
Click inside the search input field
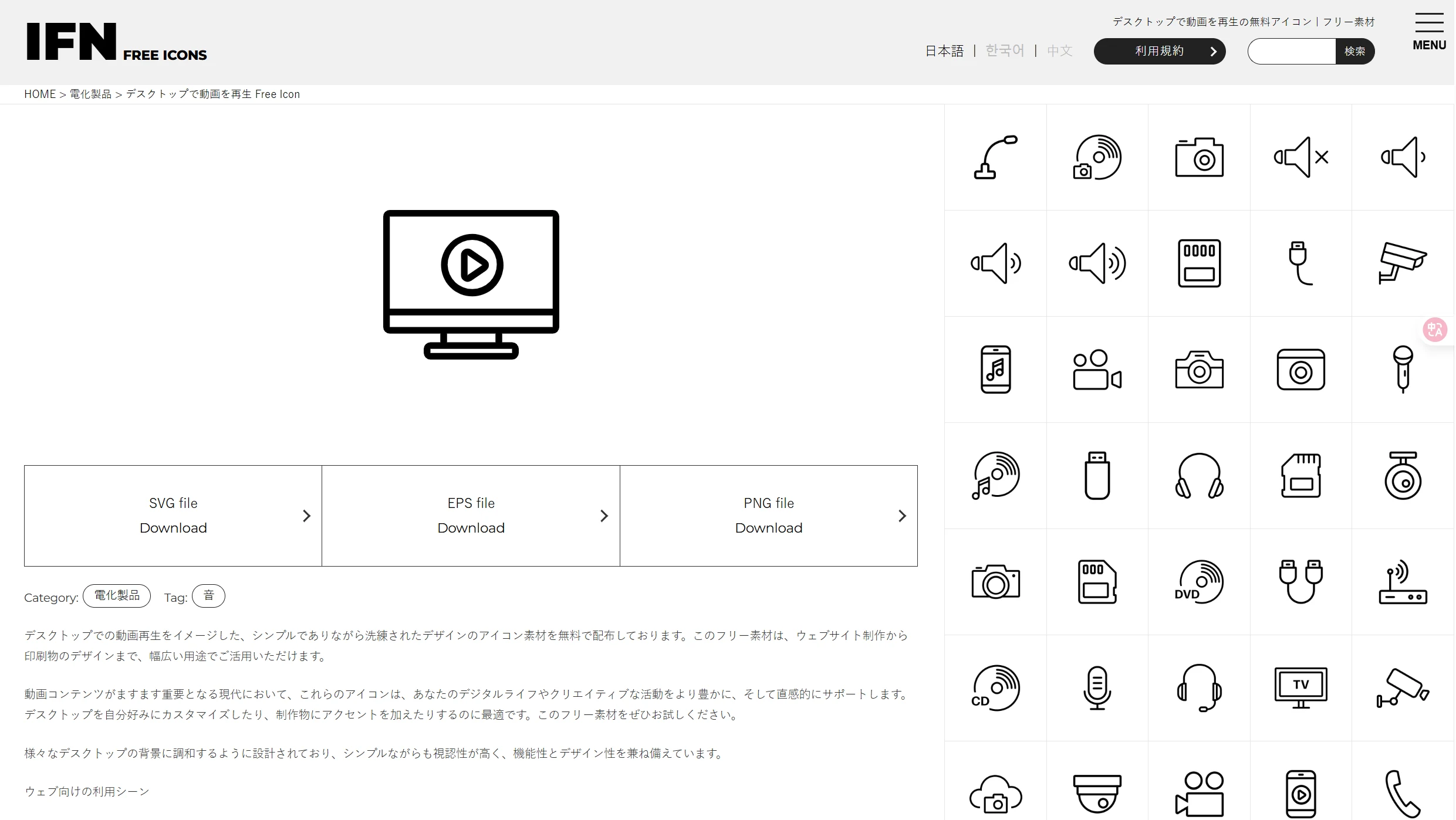1290,51
